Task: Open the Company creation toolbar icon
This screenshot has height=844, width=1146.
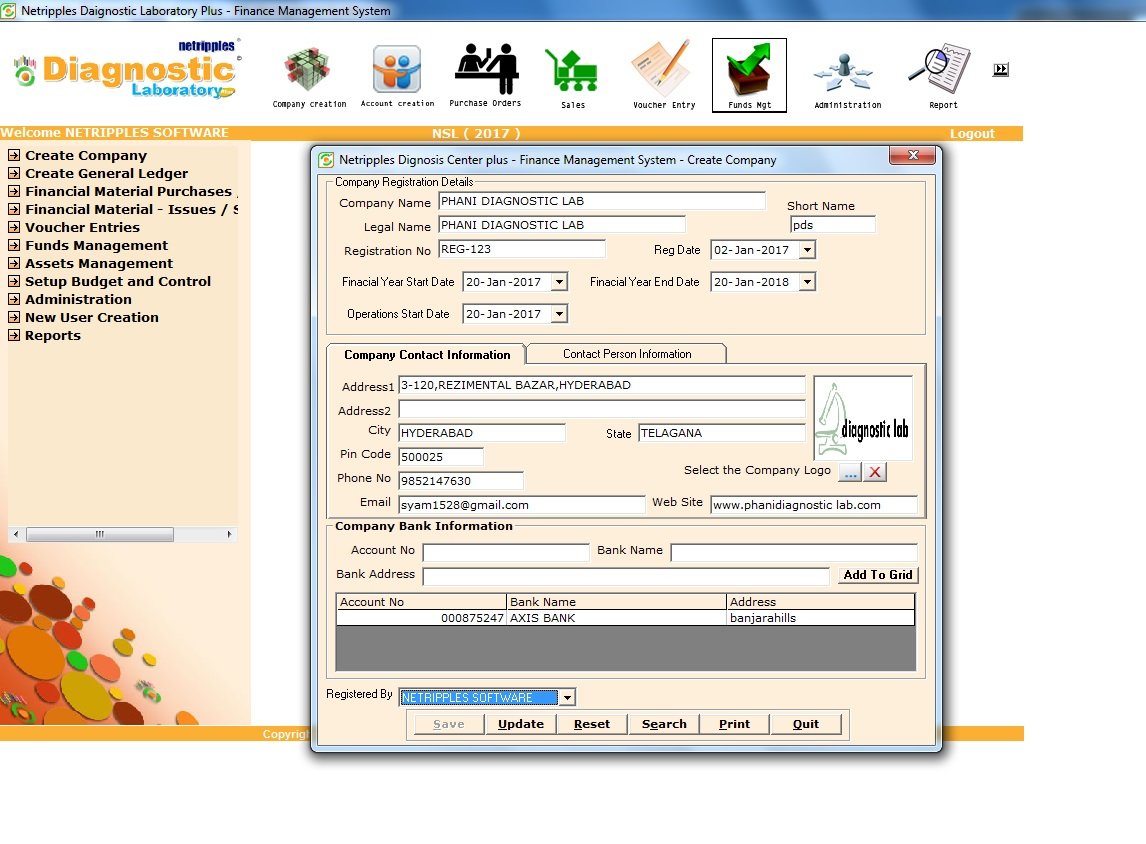Action: pos(308,72)
